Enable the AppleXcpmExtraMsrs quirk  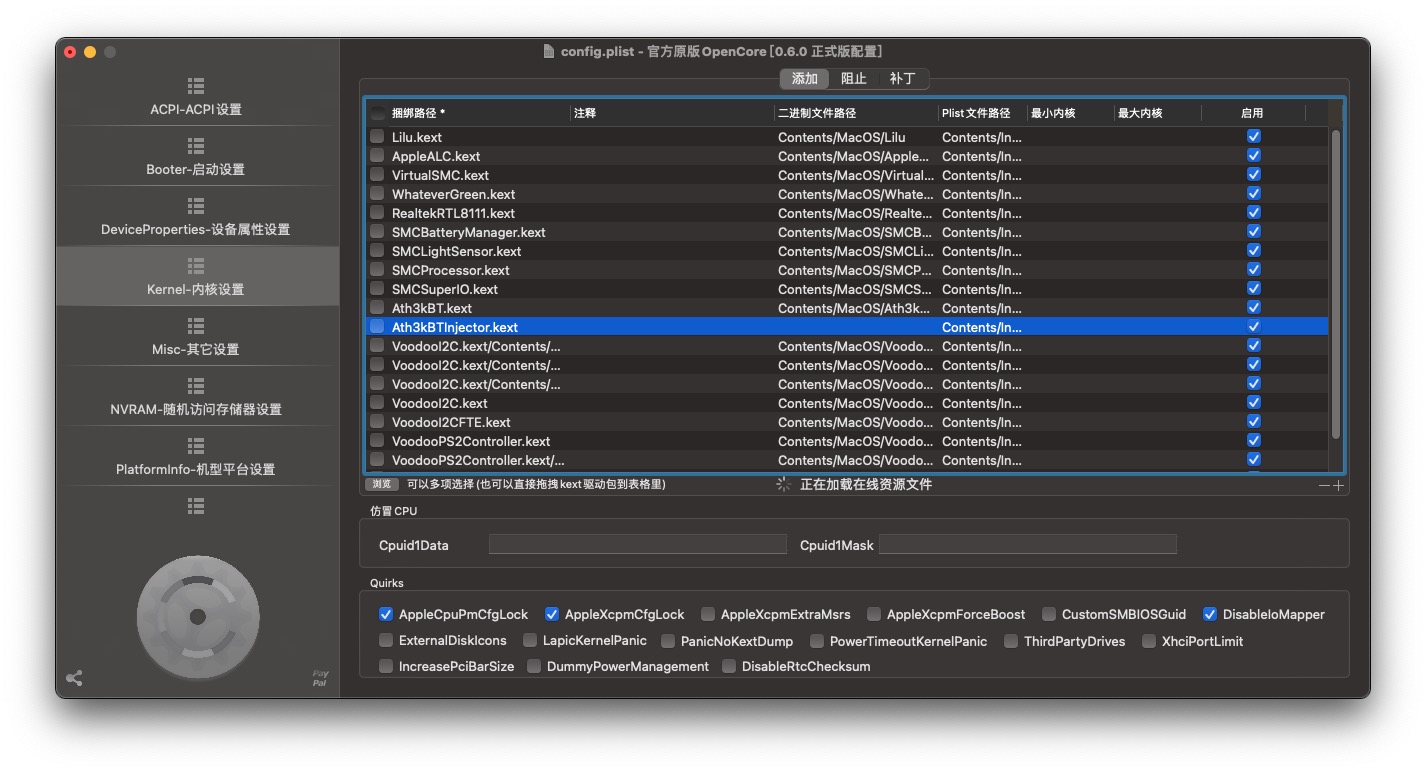708,614
